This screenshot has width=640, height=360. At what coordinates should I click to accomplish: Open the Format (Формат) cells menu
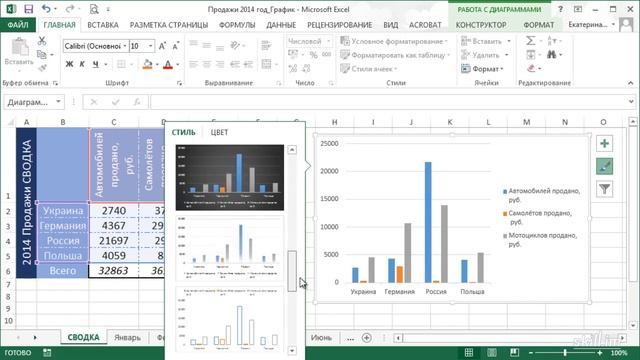pos(482,69)
